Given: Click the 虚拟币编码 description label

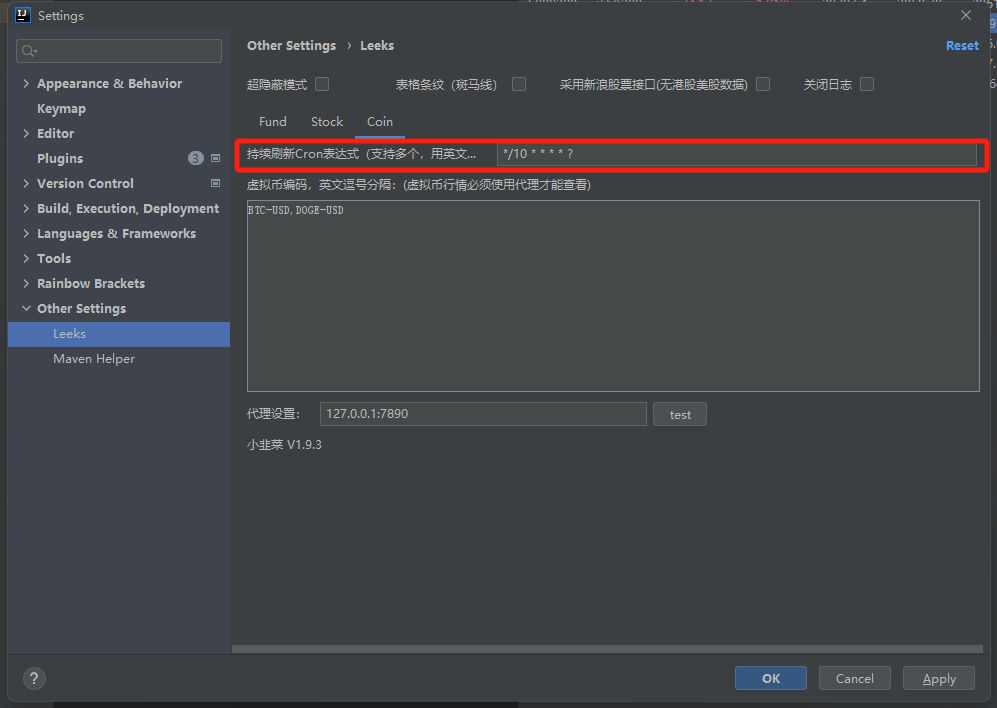Looking at the screenshot, I should (419, 185).
